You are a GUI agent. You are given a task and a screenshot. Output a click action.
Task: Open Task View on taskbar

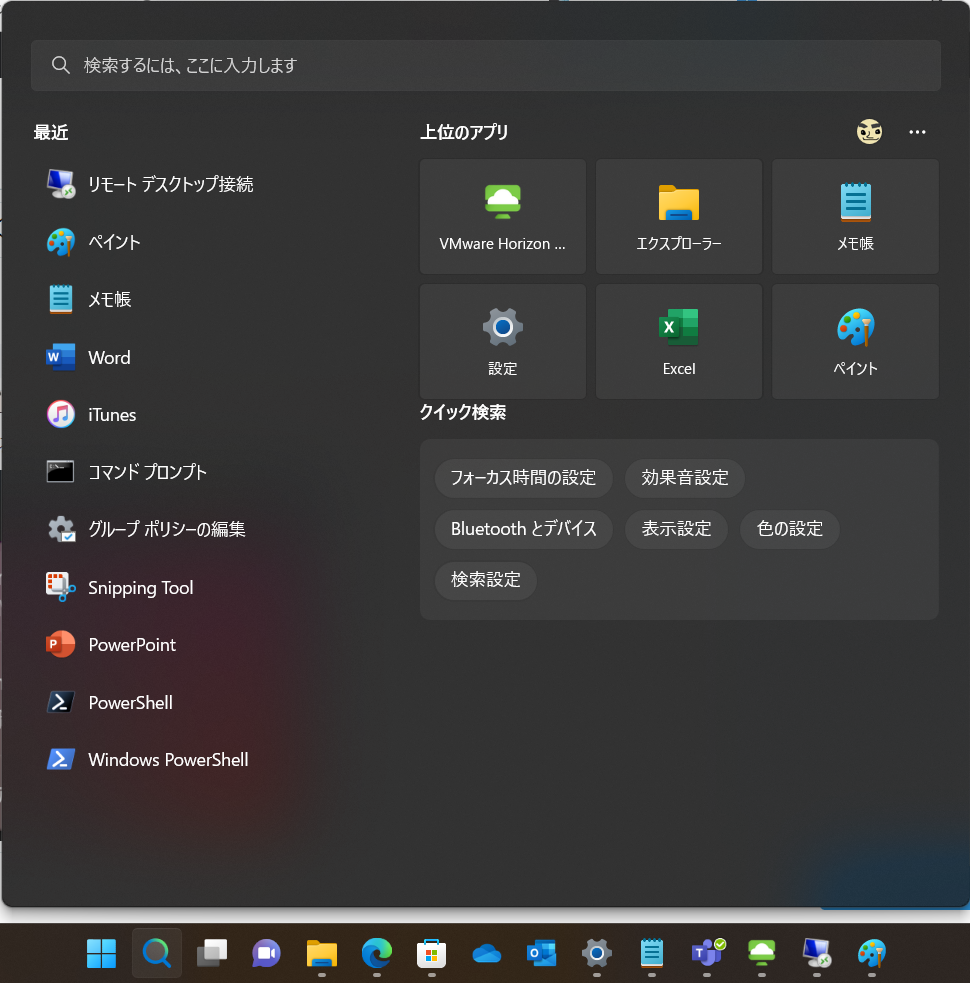(212, 953)
